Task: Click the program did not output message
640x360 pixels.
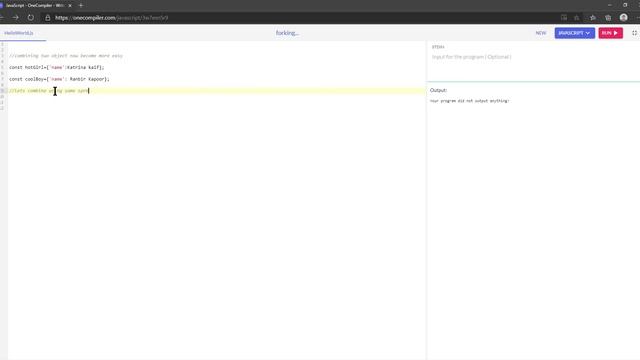Action: (x=469, y=101)
